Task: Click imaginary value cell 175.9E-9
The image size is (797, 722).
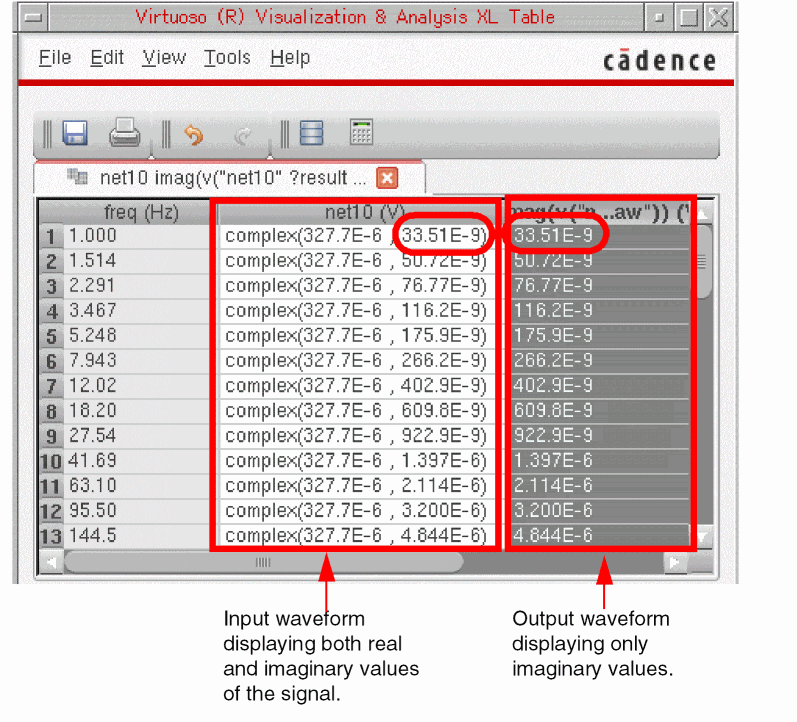Action: (600, 336)
